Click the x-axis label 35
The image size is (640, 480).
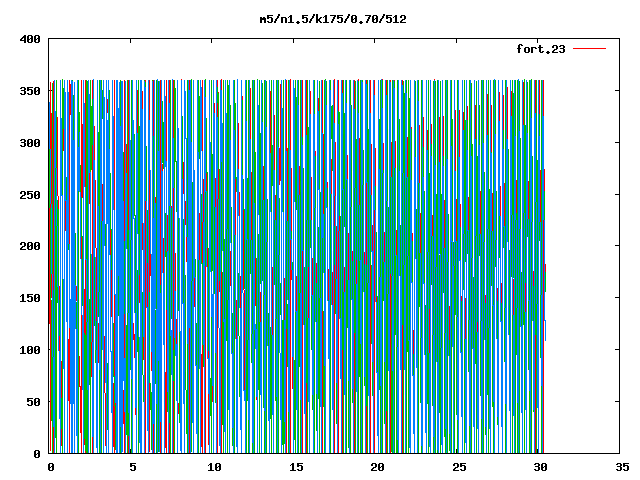pos(622,467)
